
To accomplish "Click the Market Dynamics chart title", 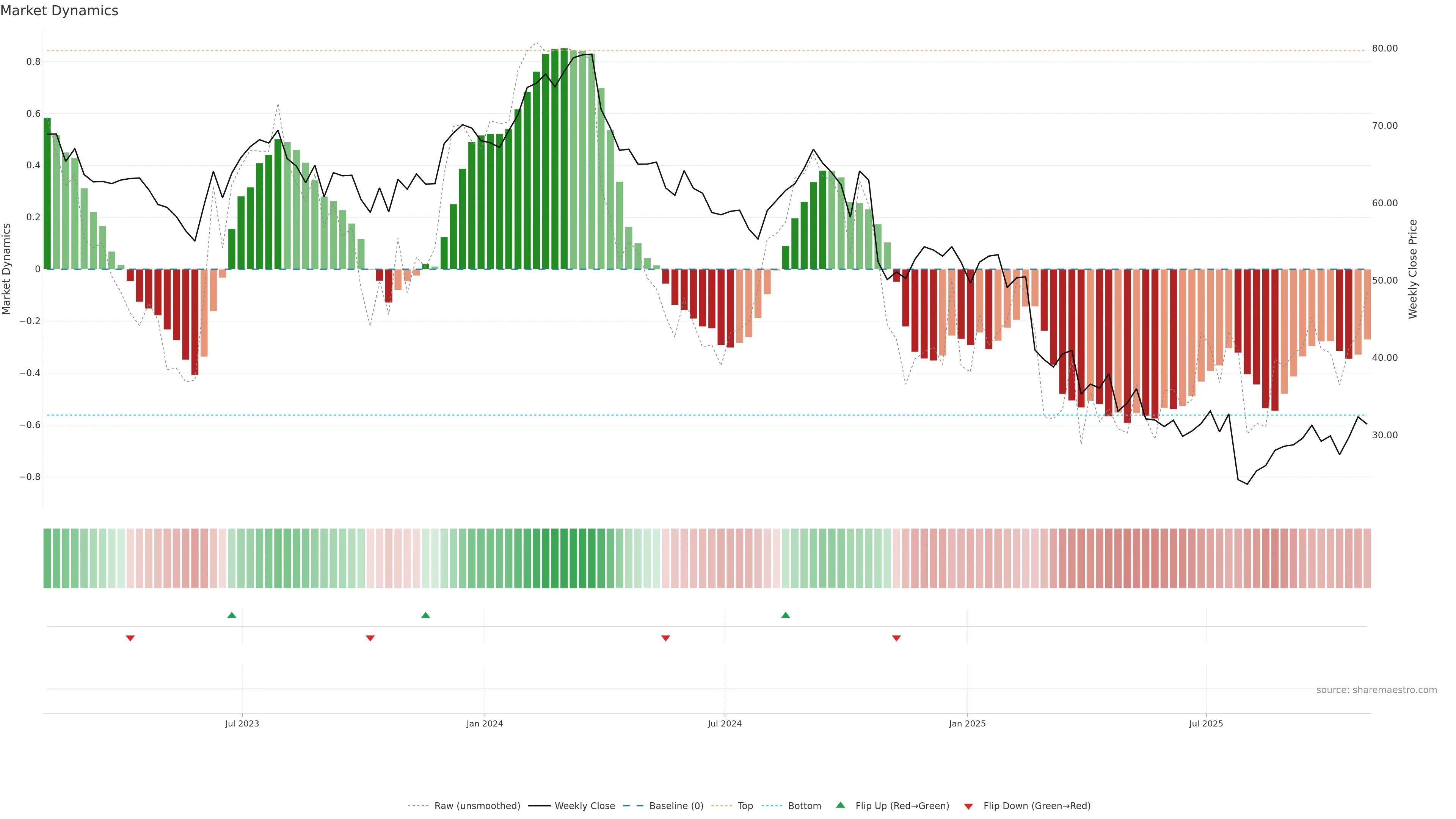I will pos(60,11).
